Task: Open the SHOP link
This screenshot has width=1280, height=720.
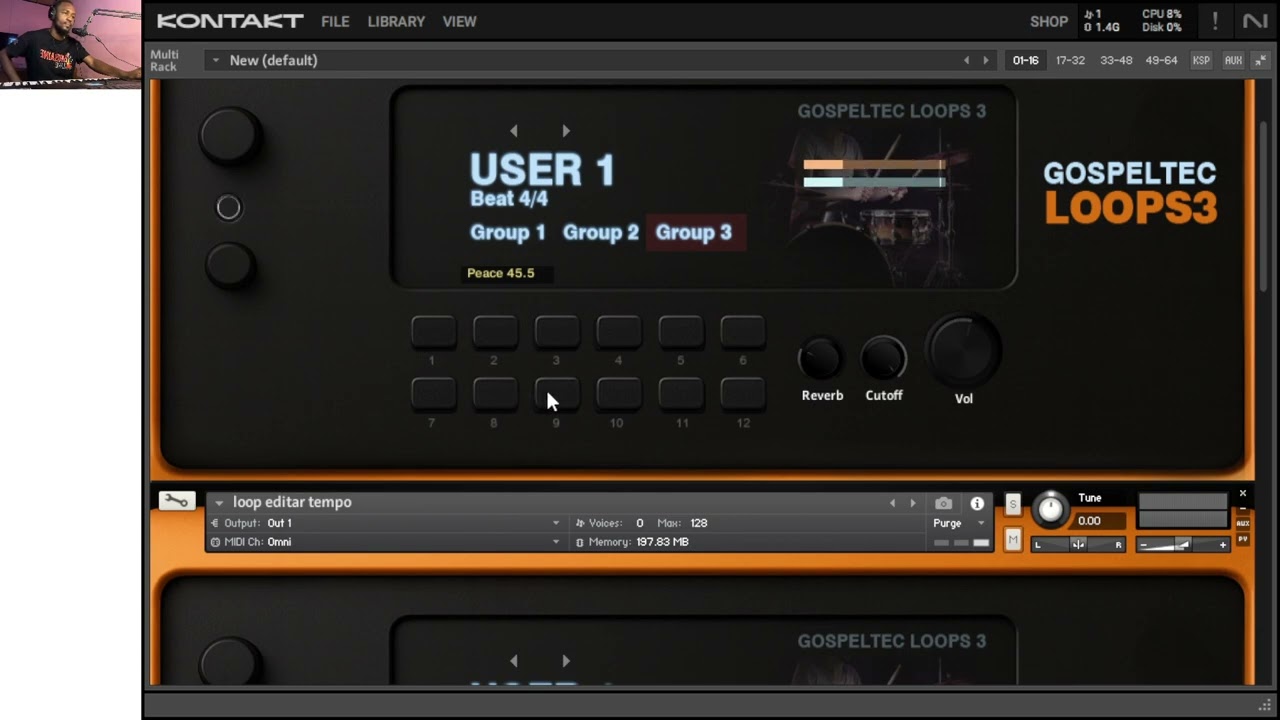Action: 1049,21
